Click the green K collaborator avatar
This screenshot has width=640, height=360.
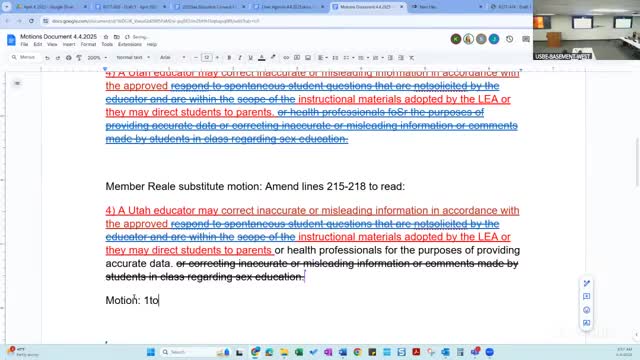(x=456, y=39)
